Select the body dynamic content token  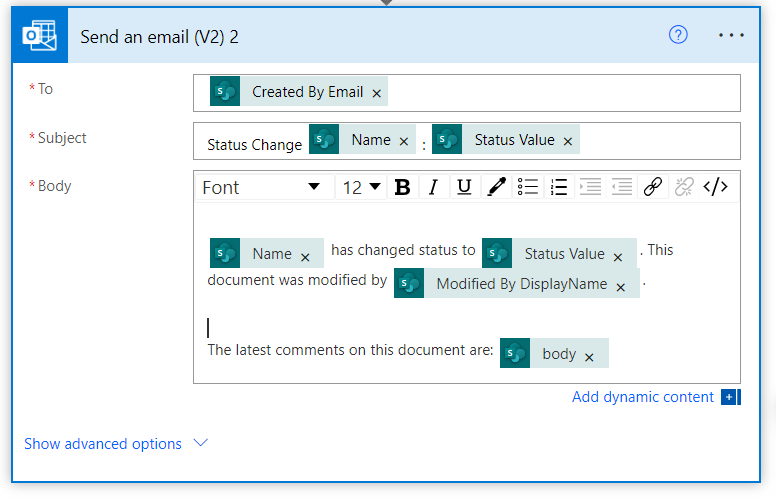click(x=554, y=353)
